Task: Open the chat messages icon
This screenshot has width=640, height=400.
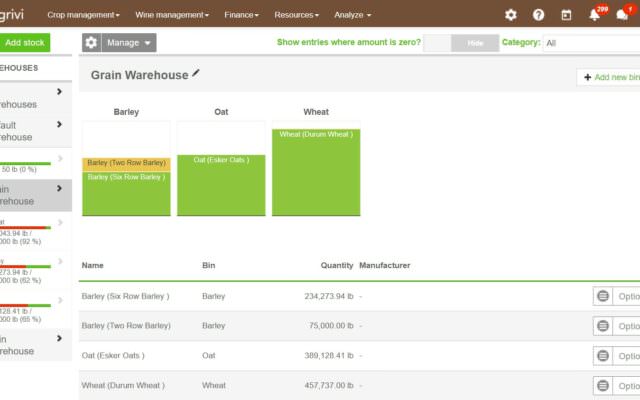Action: coord(622,15)
